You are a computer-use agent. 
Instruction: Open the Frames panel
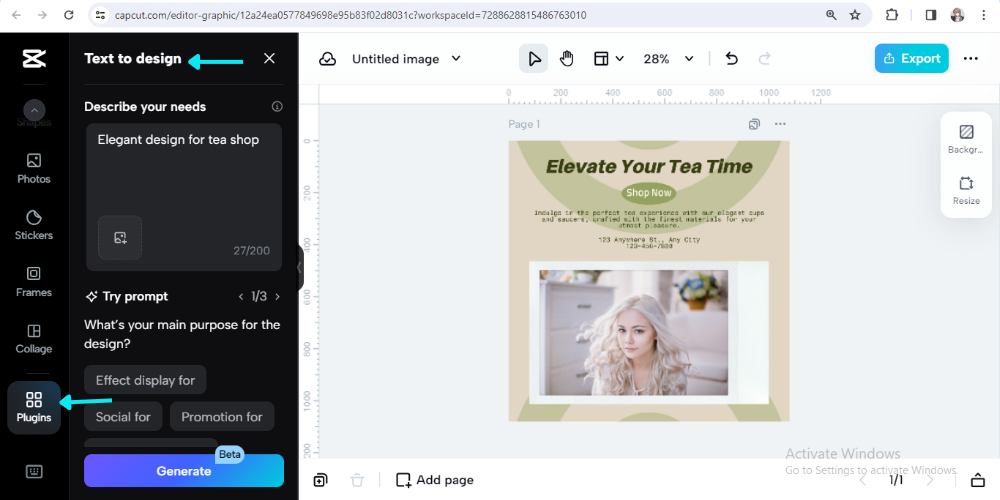click(34, 282)
